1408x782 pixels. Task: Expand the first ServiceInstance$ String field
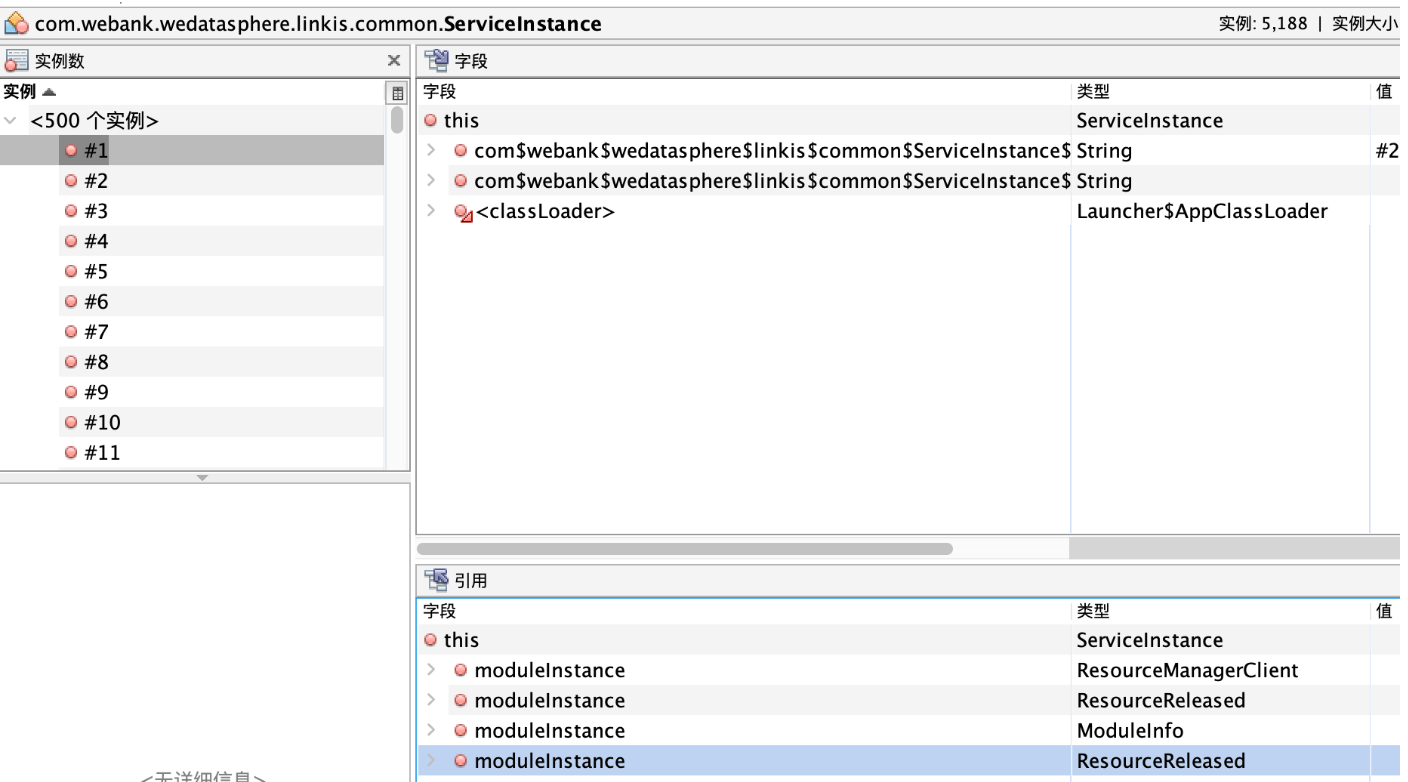pyautogui.click(x=431, y=151)
